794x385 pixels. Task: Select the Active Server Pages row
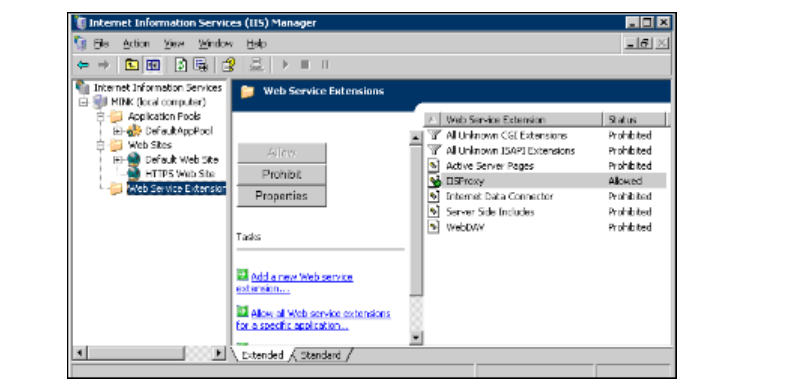tap(546, 166)
